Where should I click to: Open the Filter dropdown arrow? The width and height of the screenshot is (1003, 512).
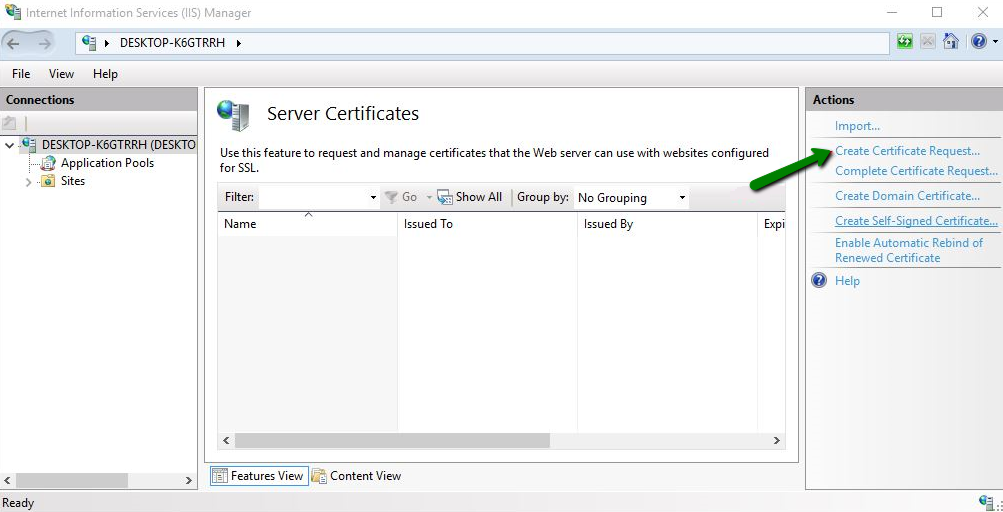[x=373, y=198]
